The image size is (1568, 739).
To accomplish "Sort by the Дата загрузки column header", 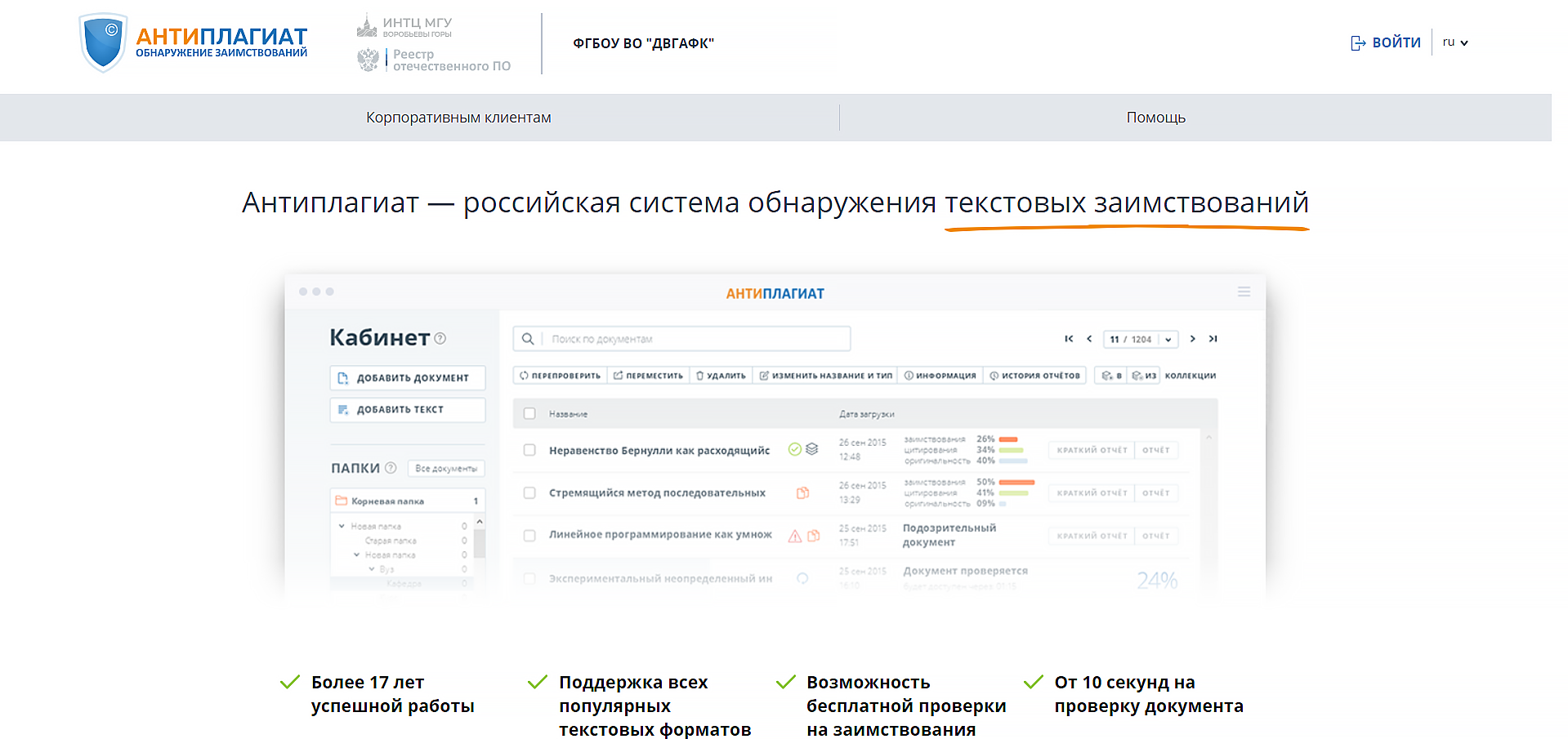I will [866, 414].
